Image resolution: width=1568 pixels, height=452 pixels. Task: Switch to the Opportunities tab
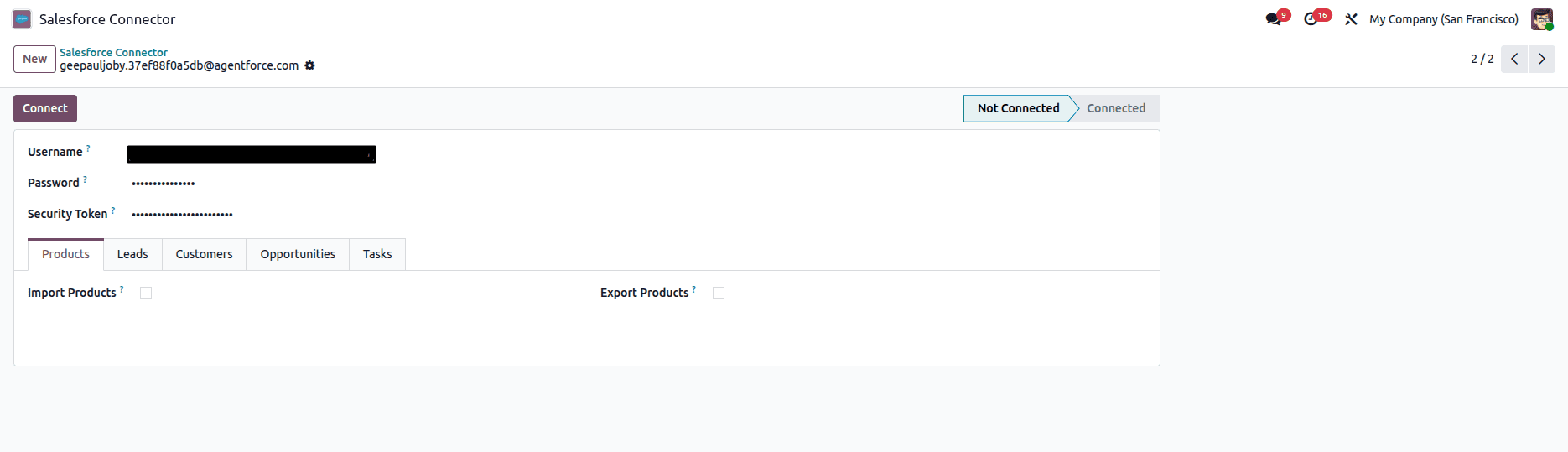tap(298, 254)
